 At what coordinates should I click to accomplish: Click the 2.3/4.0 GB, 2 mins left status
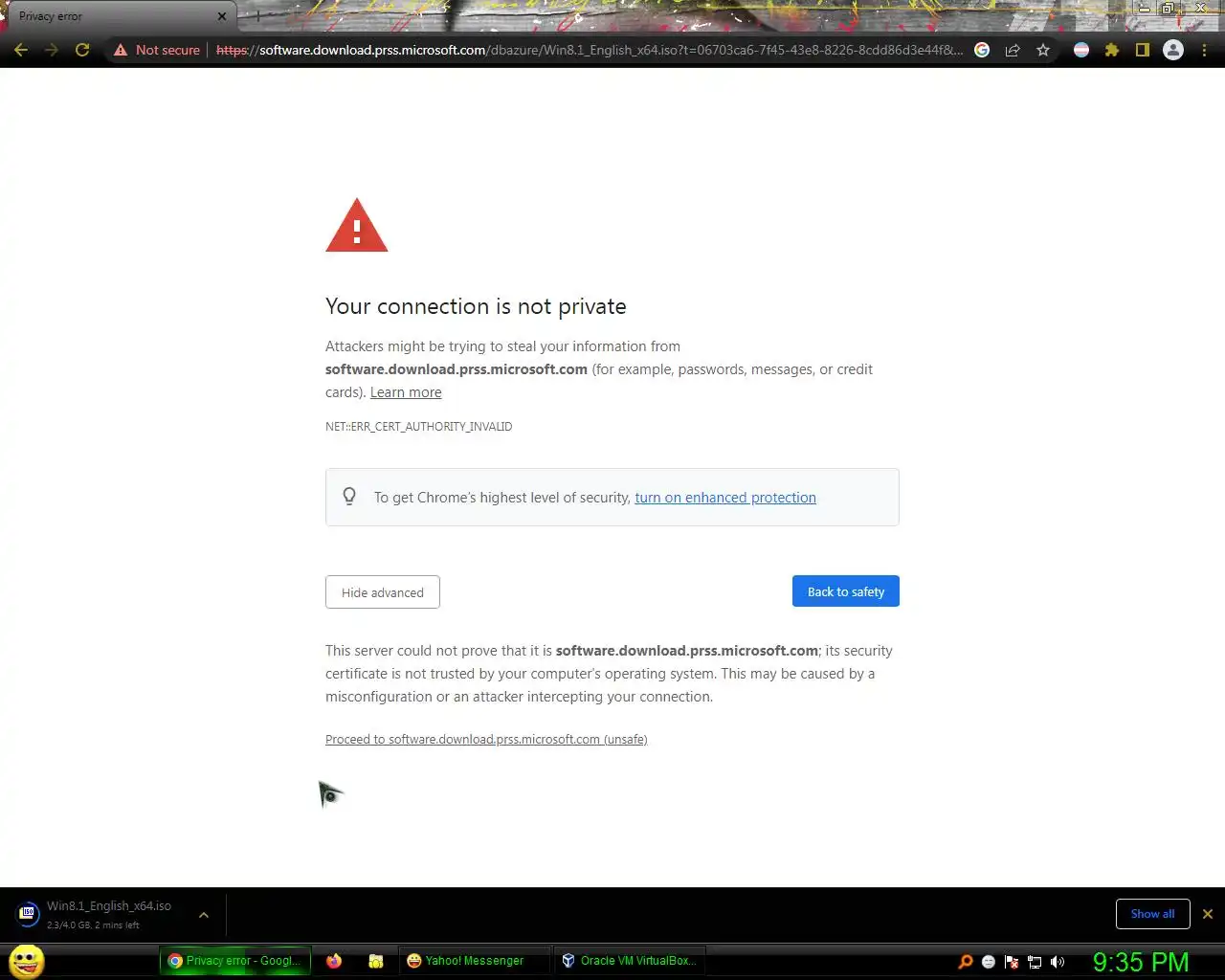93,925
